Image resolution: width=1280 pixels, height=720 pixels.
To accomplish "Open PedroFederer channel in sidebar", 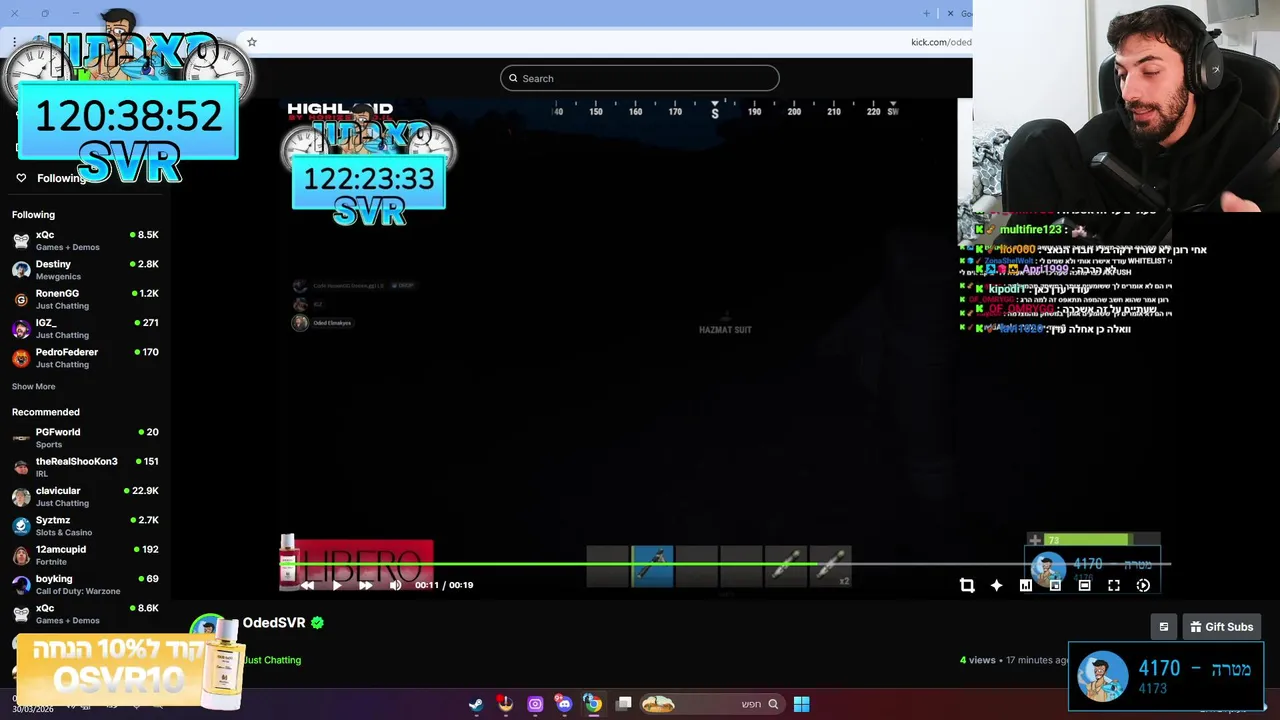I will tap(85, 357).
